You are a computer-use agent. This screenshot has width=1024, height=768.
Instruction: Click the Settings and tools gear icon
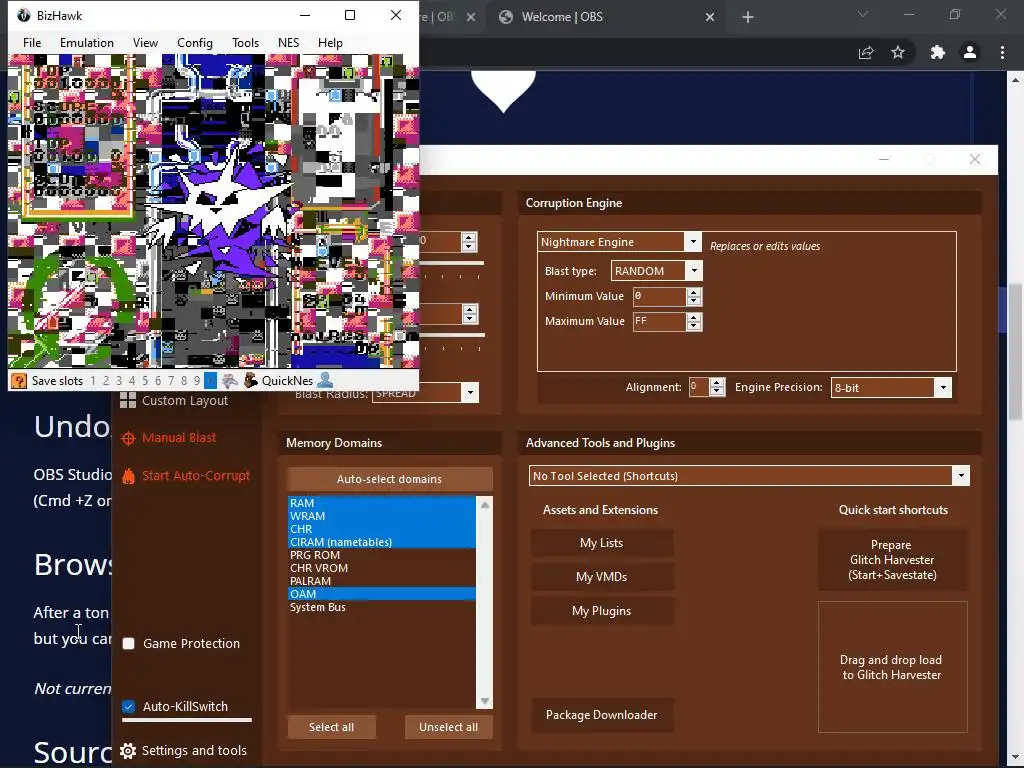128,751
